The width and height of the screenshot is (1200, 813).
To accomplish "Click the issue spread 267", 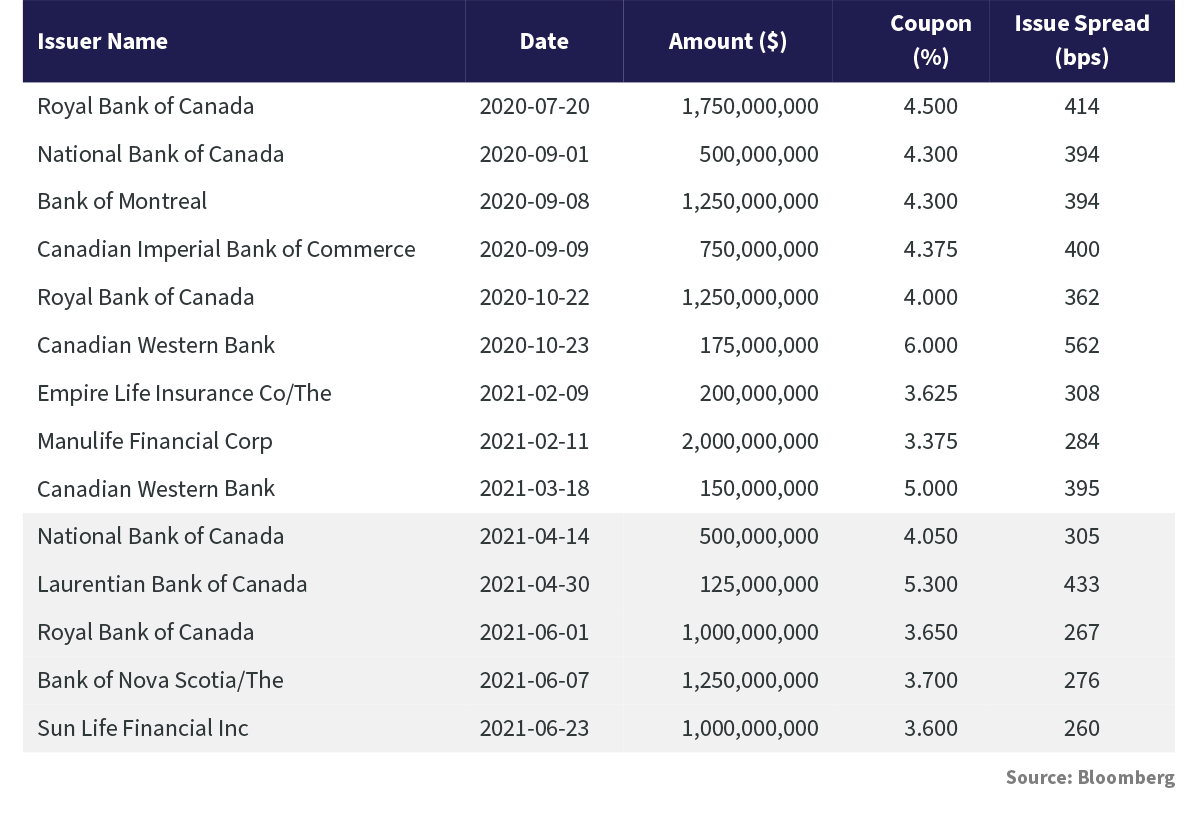I will click(1082, 632).
